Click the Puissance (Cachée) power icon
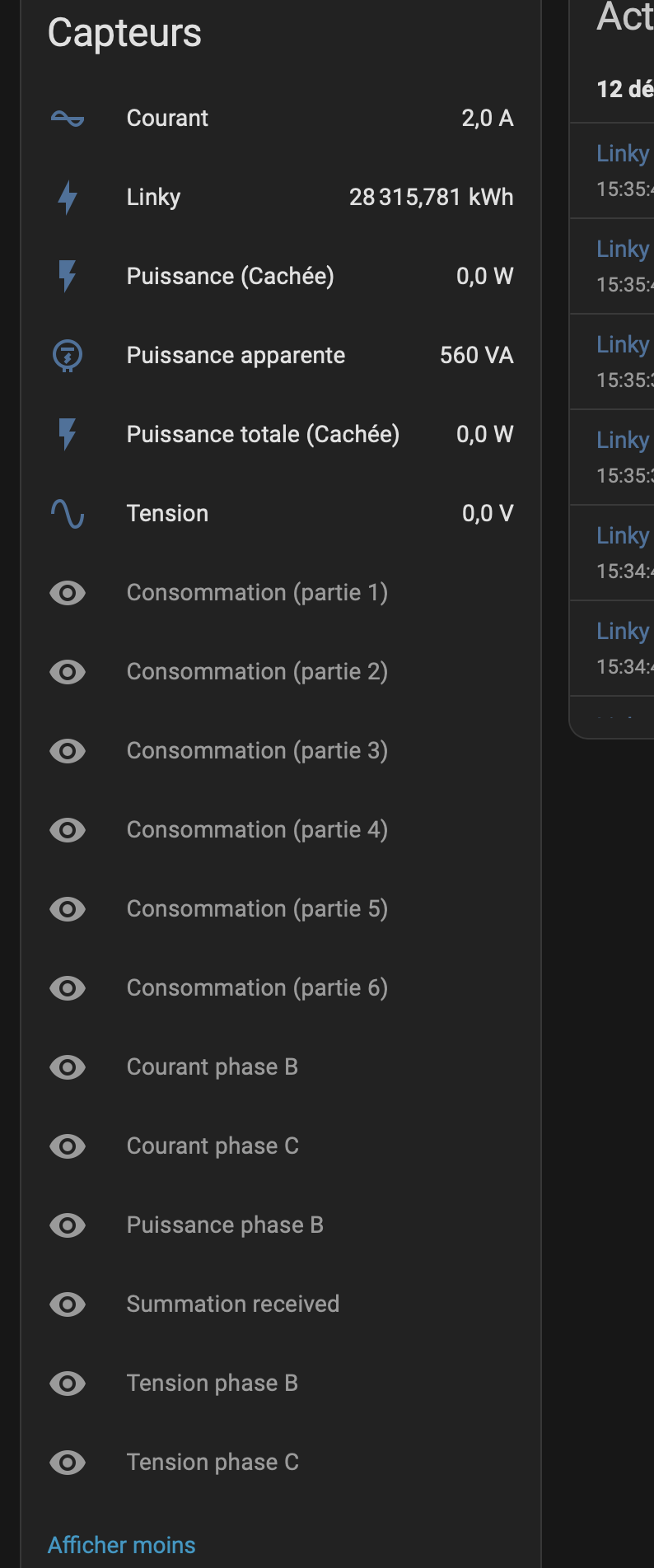The width and height of the screenshot is (654, 1568). [67, 276]
